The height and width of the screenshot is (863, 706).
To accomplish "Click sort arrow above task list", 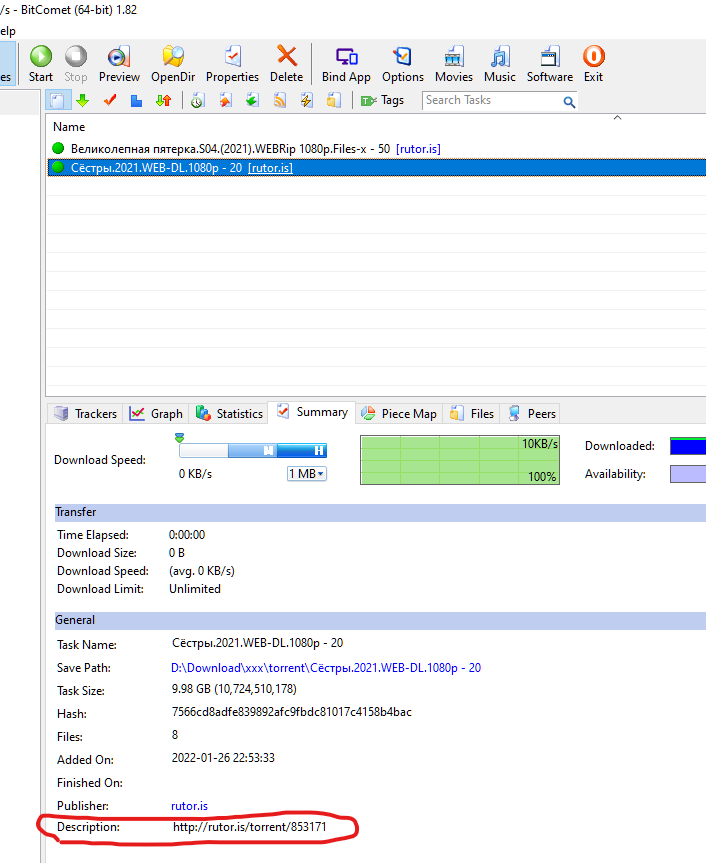I will point(617,117).
